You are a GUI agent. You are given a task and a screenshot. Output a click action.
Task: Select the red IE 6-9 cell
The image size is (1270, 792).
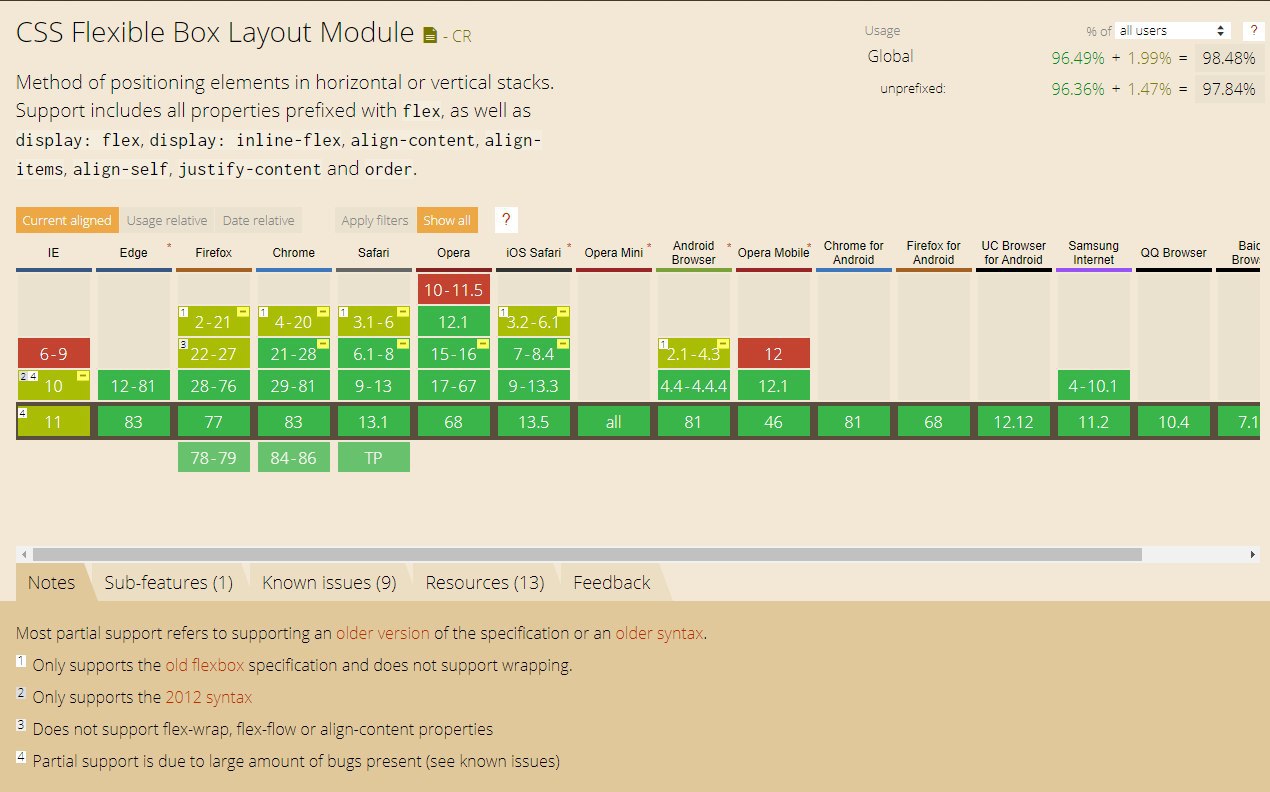pos(53,353)
